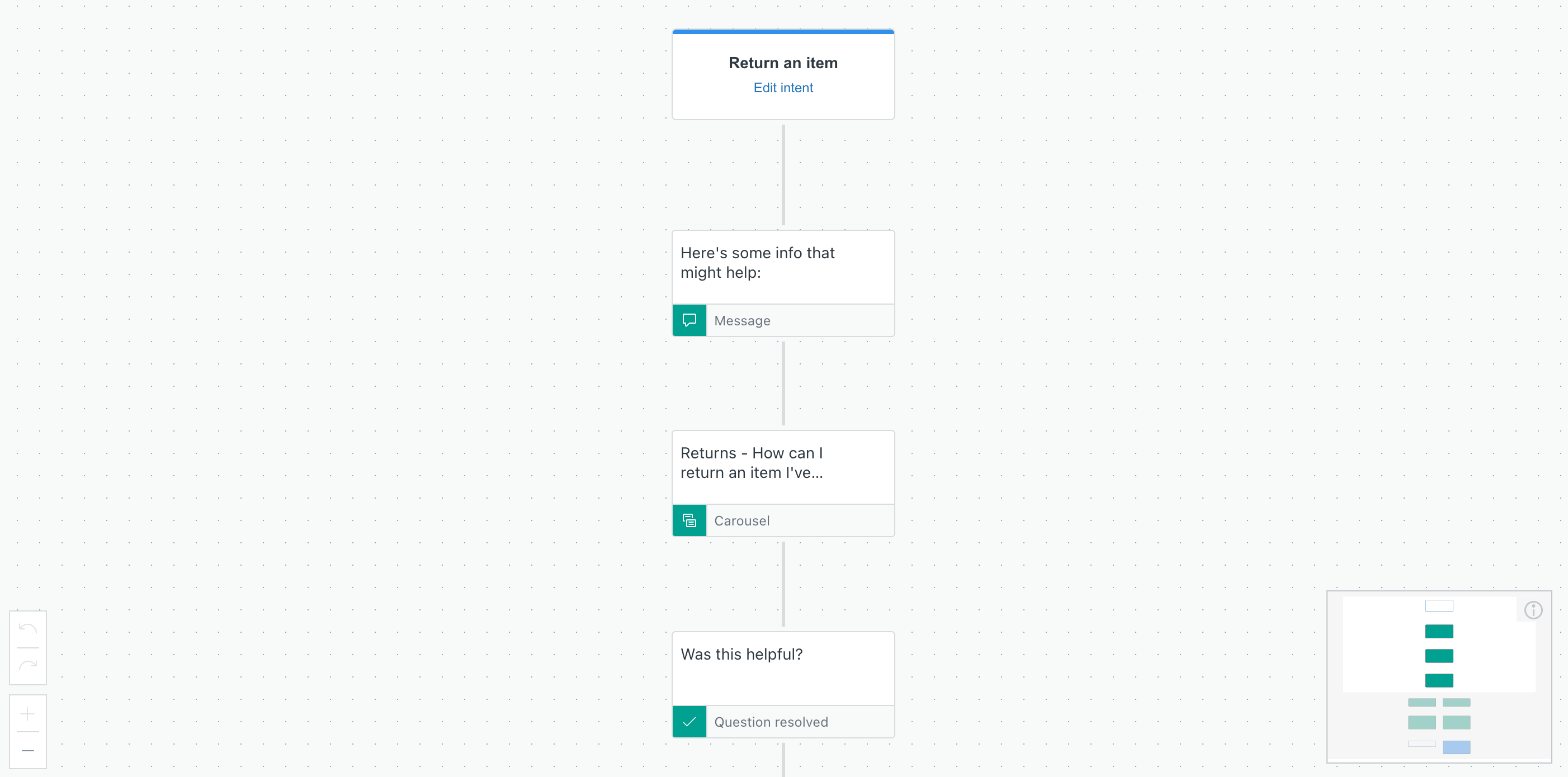Click the info icon on the minimap

pyautogui.click(x=1533, y=610)
